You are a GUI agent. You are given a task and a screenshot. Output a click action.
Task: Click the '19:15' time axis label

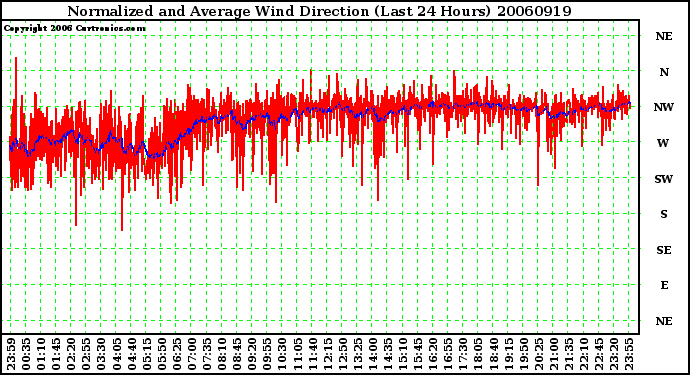(508, 354)
